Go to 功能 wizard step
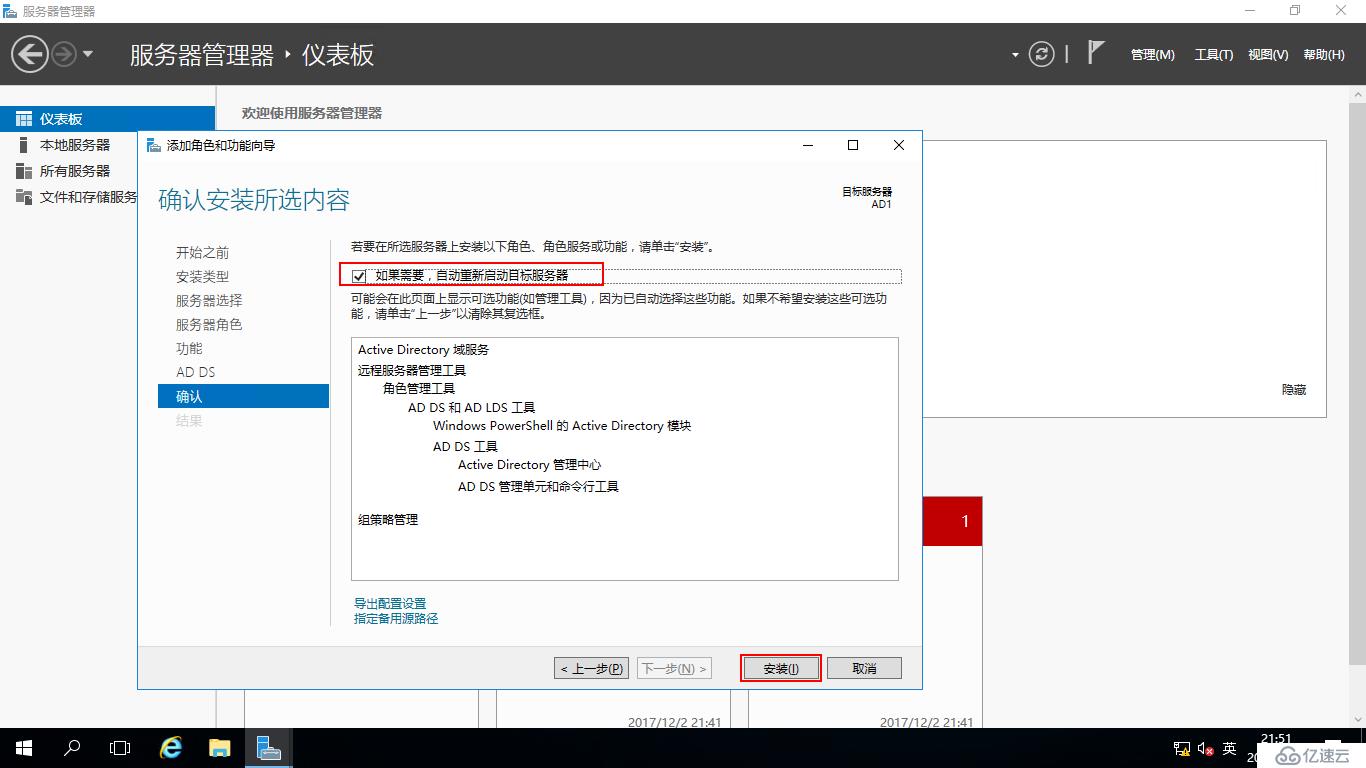 click(189, 349)
